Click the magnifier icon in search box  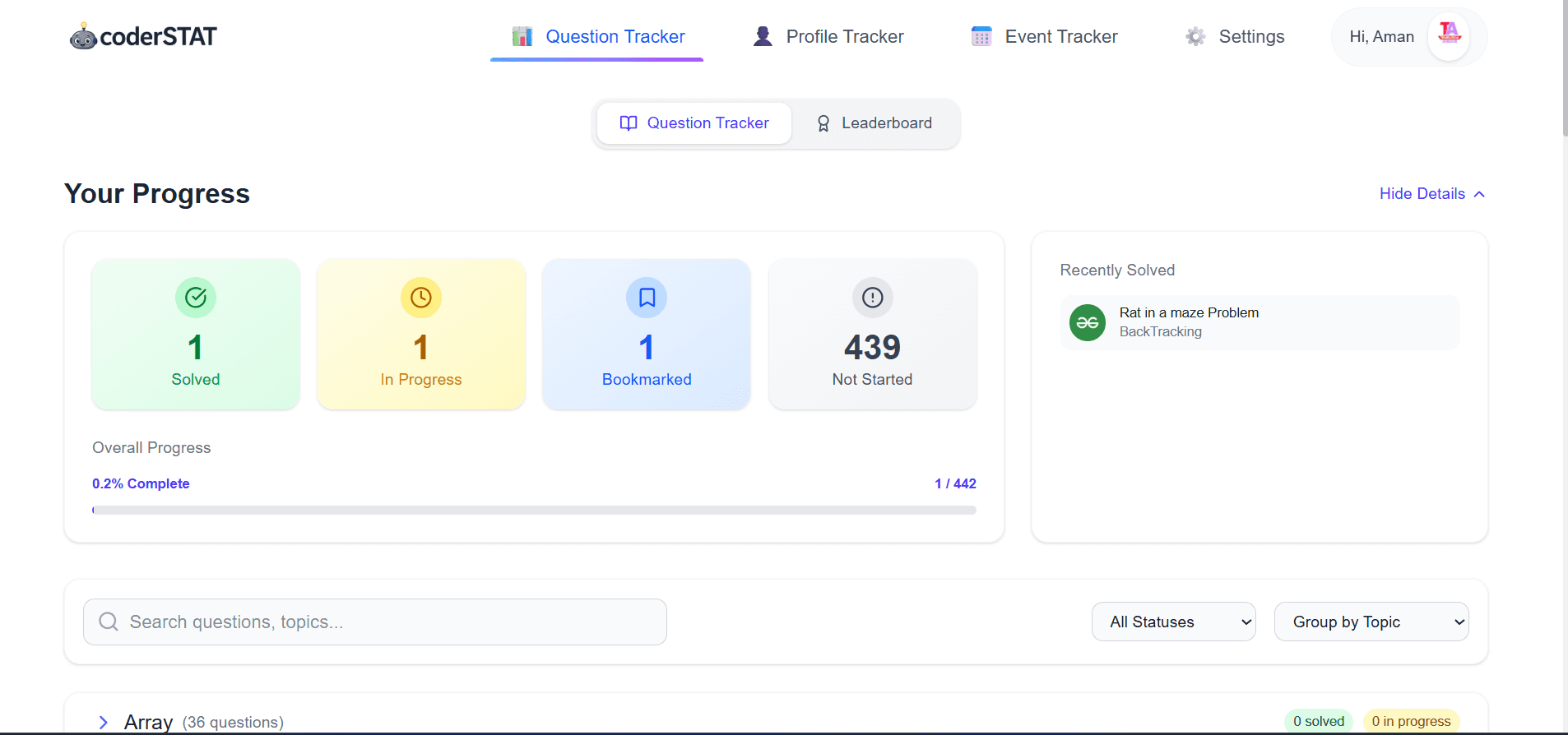109,622
